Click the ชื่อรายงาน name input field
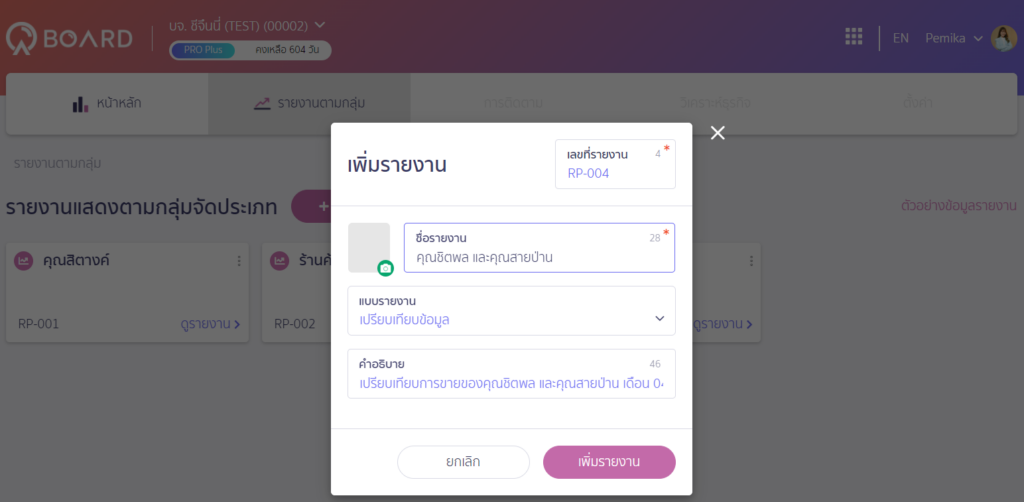The height and width of the screenshot is (502, 1024). tap(538, 257)
